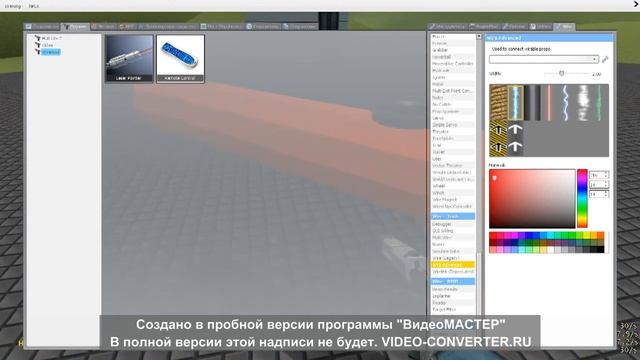This screenshot has width=640, height=360.
Task: Select the yellow palette swatch
Action: (x=587, y=236)
